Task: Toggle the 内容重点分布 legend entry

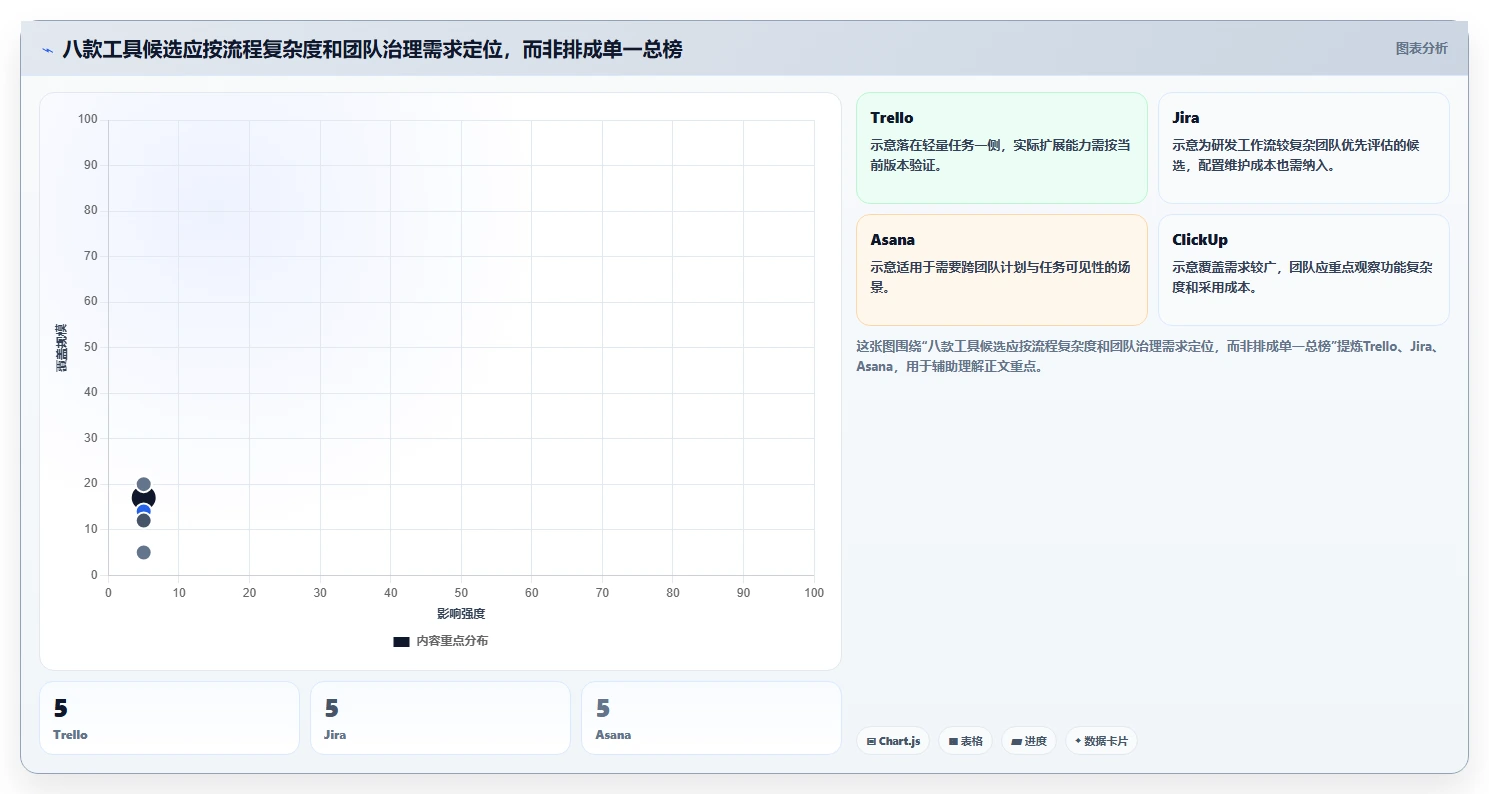Action: 441,641
